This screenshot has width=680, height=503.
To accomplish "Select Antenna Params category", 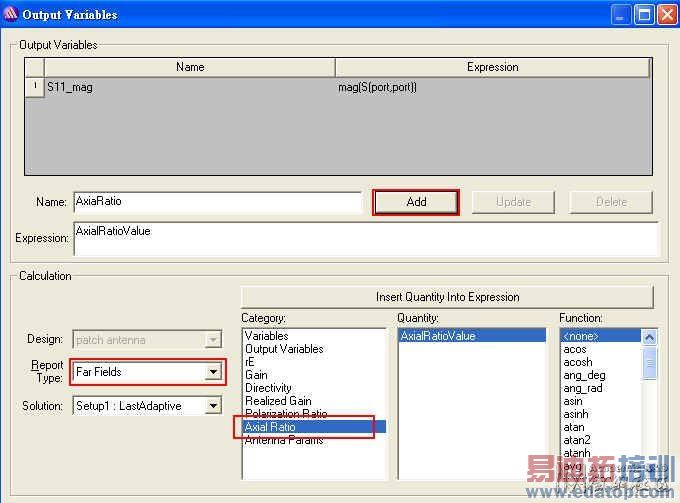I will [x=284, y=440].
